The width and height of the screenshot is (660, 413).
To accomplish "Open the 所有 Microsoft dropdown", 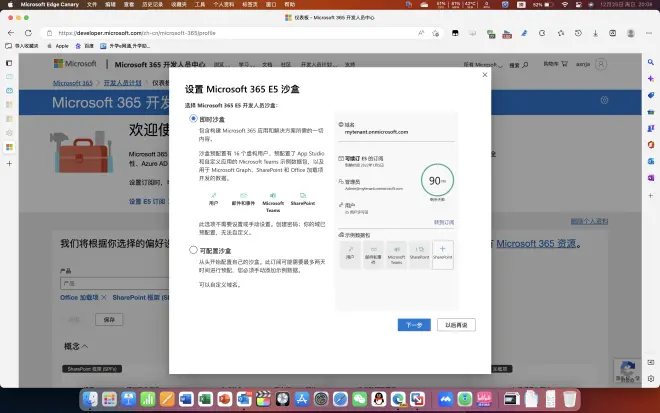I will coord(483,65).
